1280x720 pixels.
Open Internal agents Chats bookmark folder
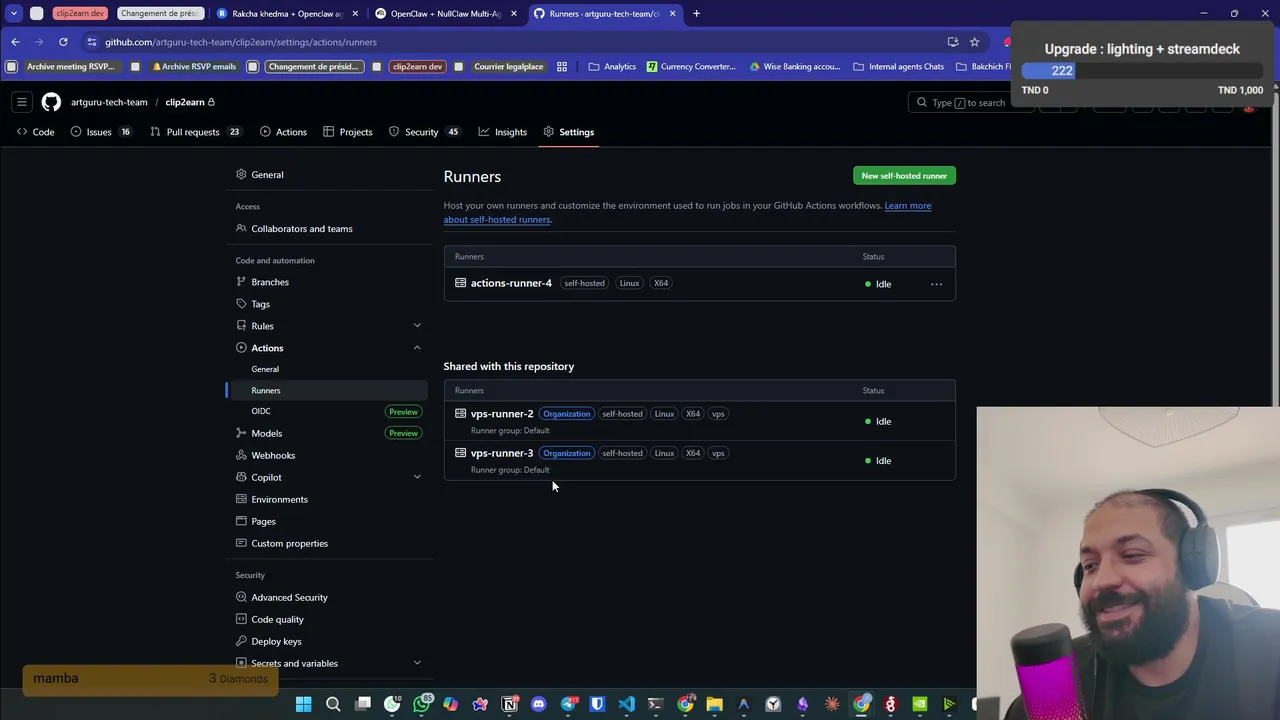click(x=899, y=67)
